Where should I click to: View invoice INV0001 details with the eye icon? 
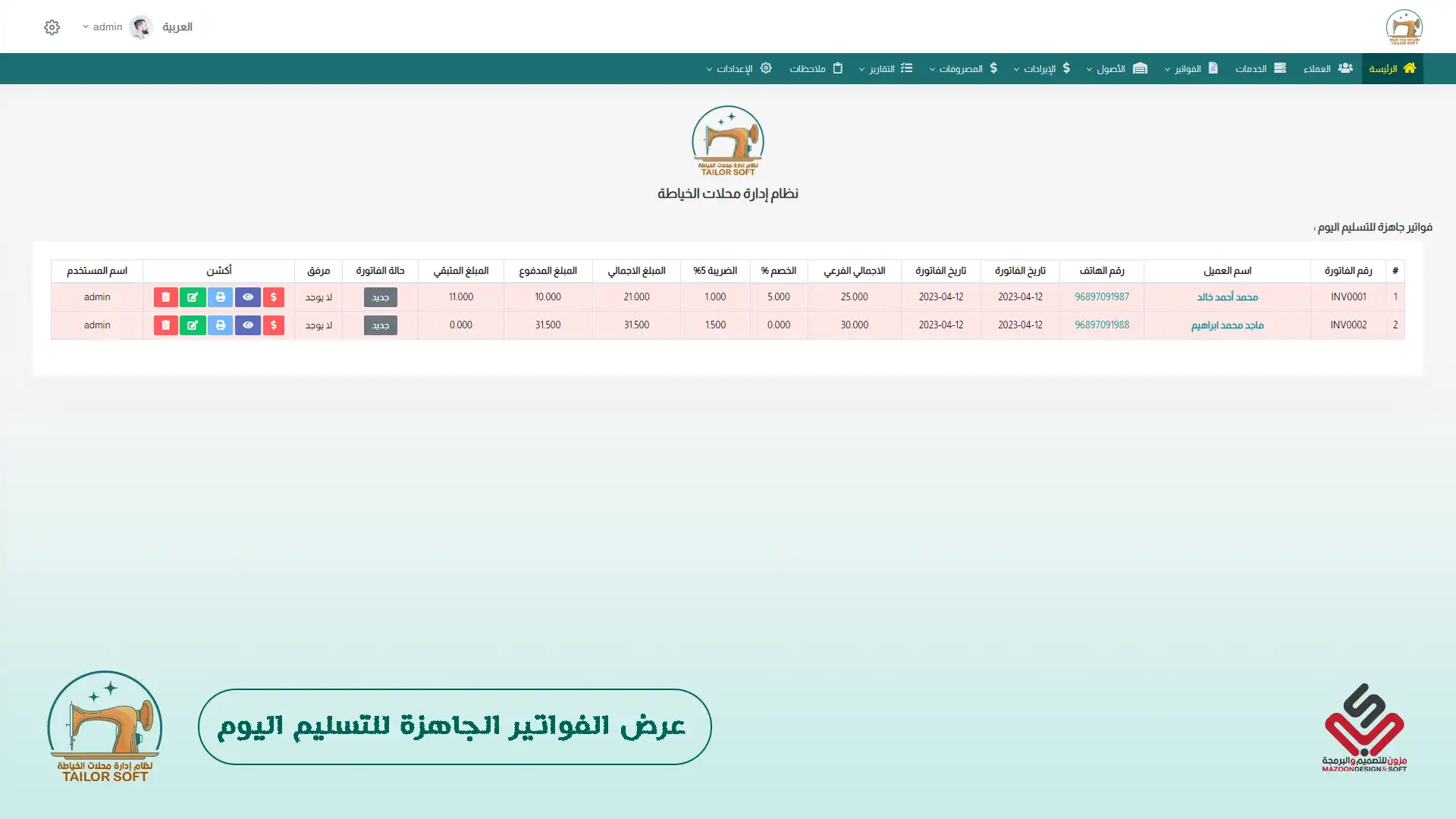[x=247, y=297]
